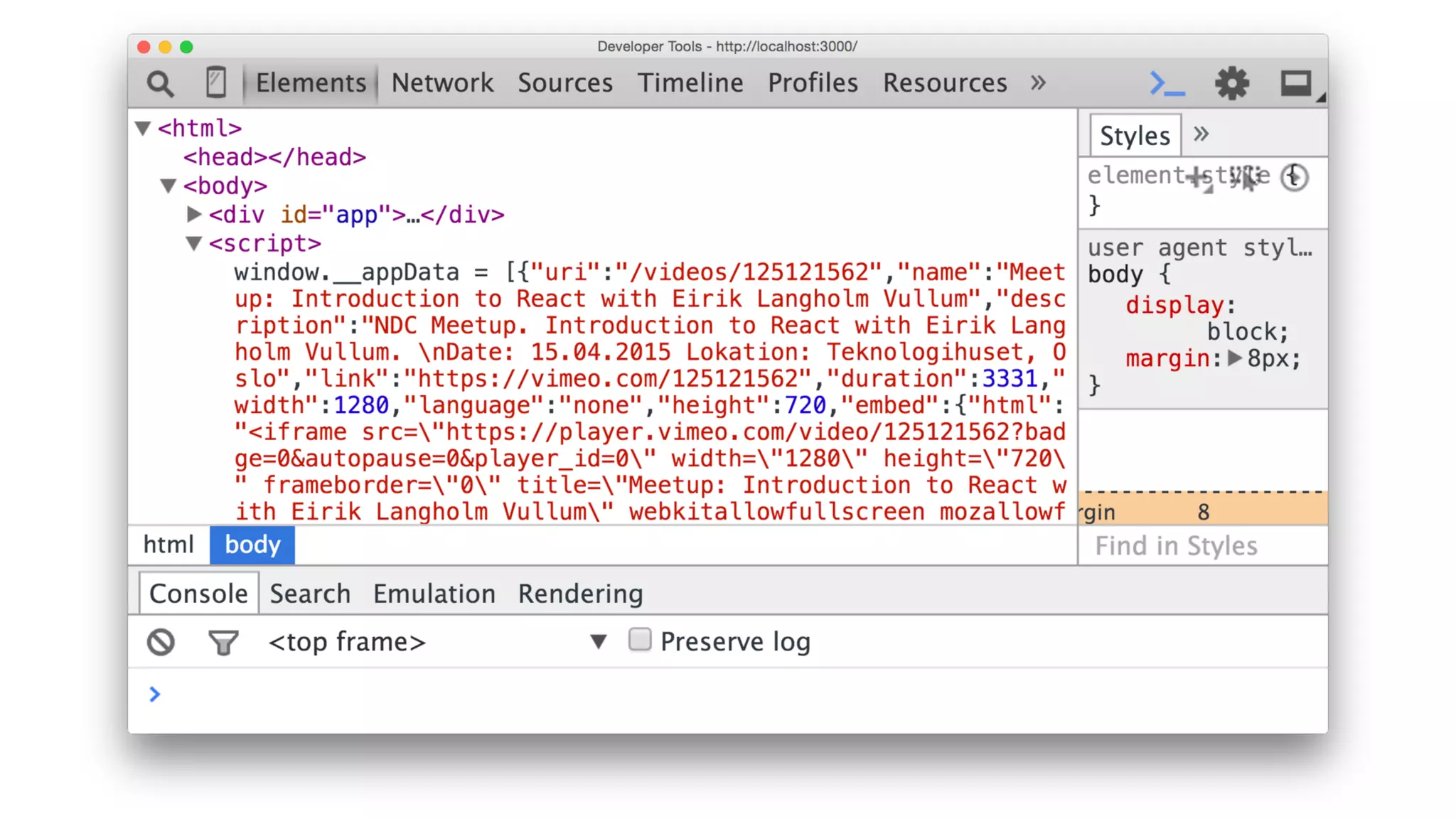Viewport: 1456px width, 819px height.
Task: Open the Emulation drawer tab
Action: point(434,594)
